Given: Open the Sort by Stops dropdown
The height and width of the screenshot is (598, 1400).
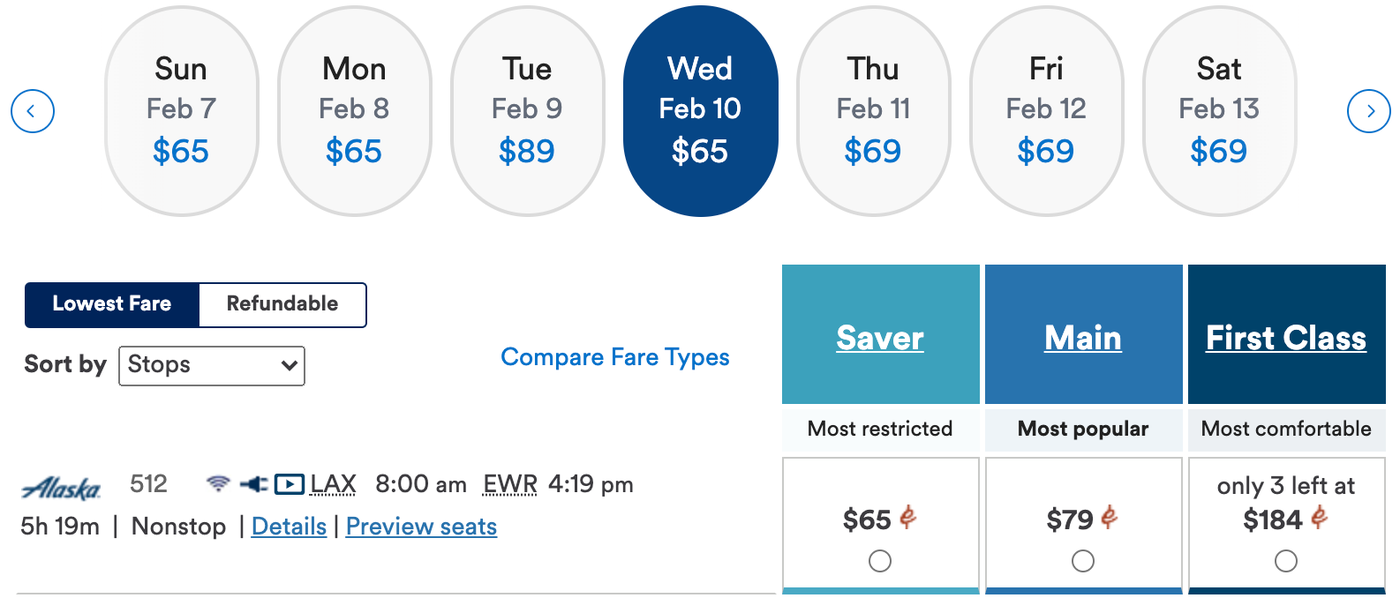Looking at the screenshot, I should 211,365.
